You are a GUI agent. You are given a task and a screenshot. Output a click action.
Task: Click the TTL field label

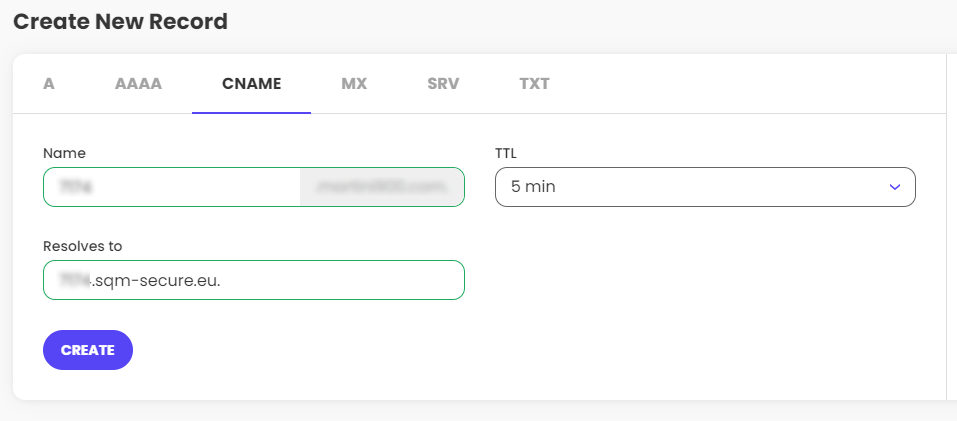(506, 153)
